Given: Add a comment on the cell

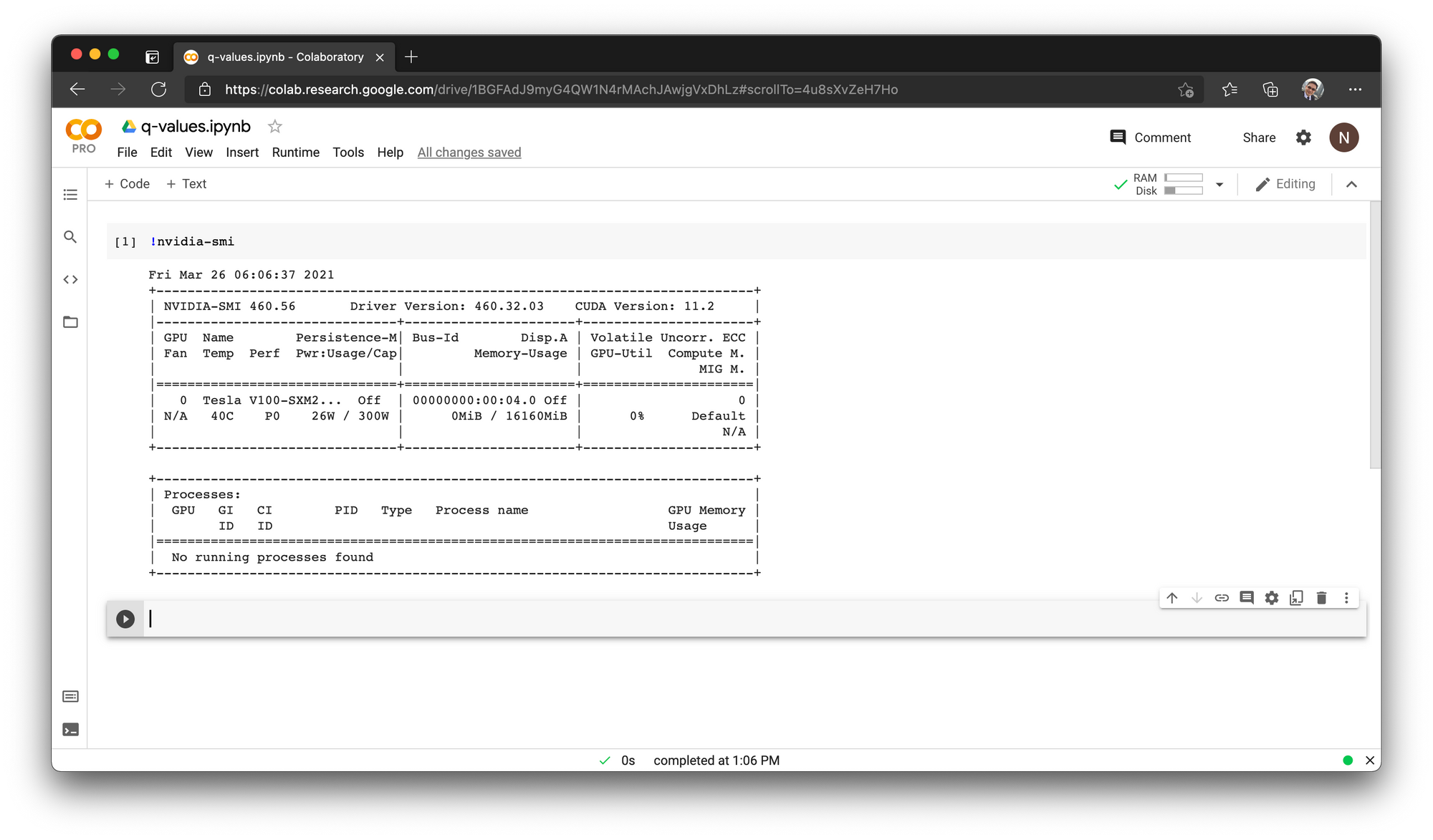Looking at the screenshot, I should click(1247, 598).
